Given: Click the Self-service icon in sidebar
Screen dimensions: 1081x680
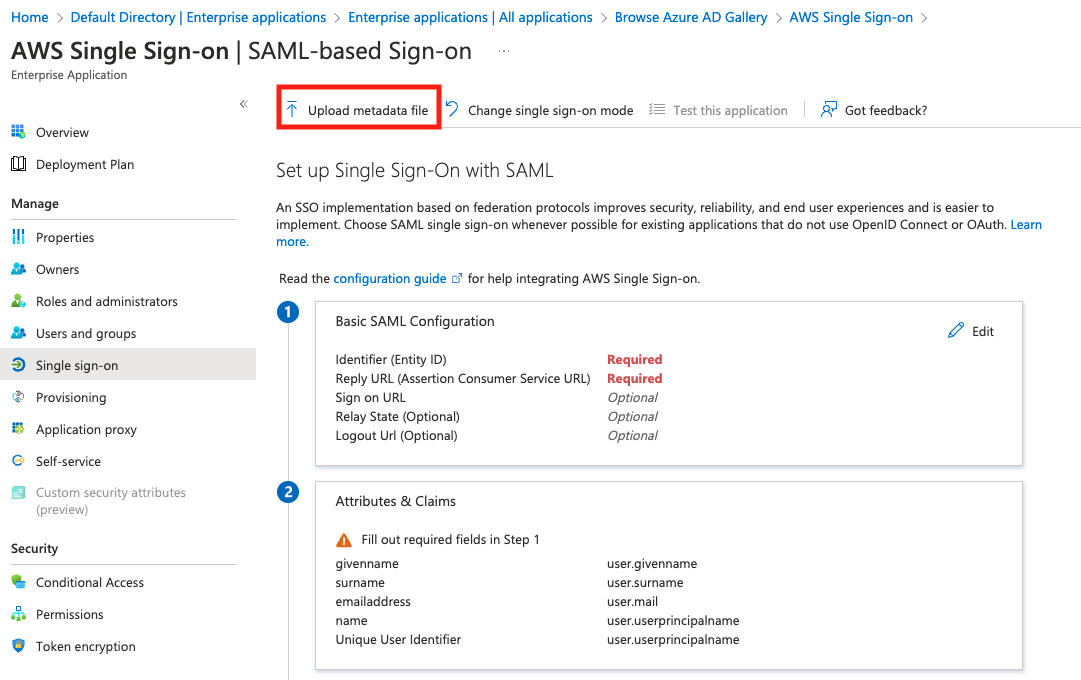Looking at the screenshot, I should click(18, 461).
